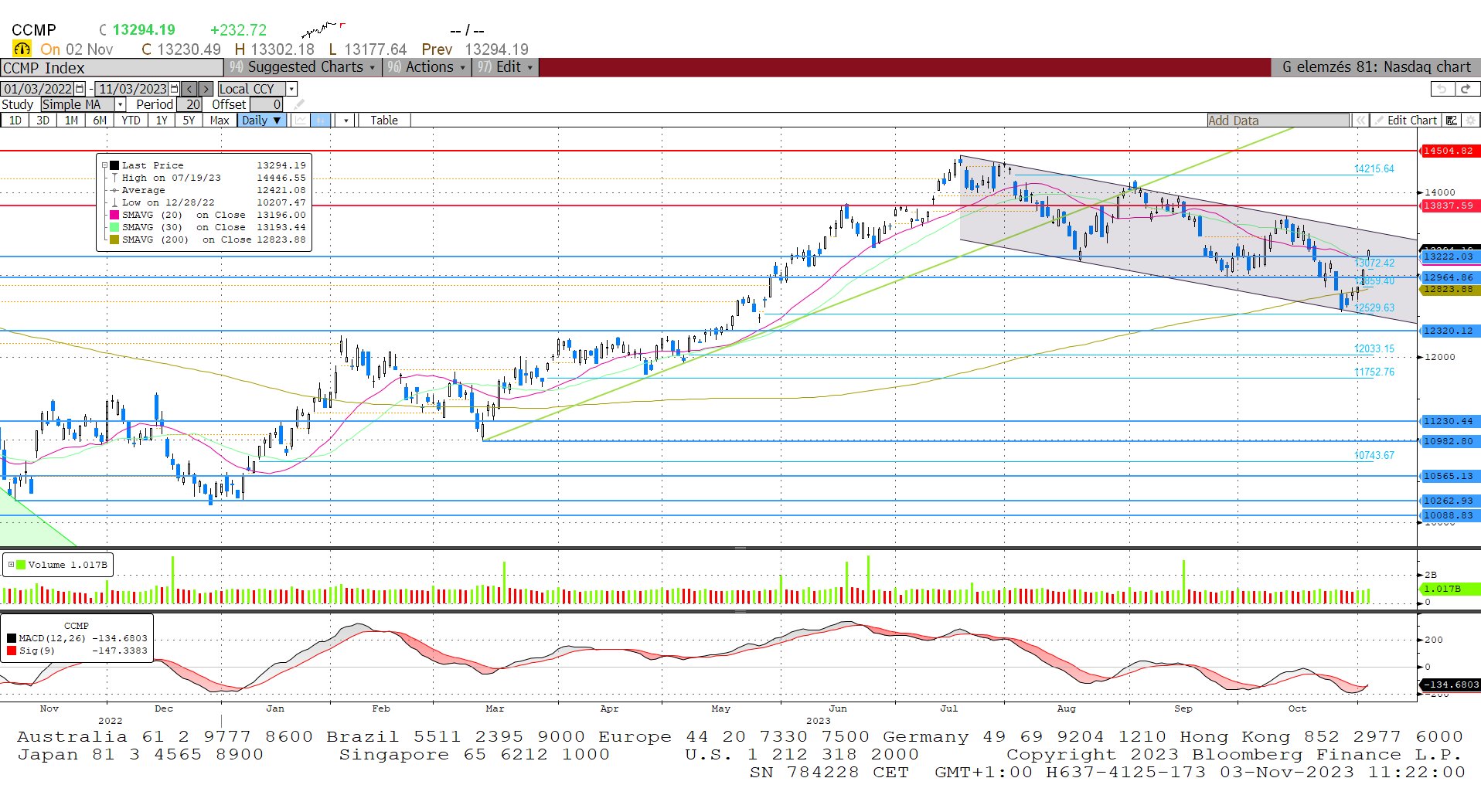This screenshot has width=1481, height=812.
Task: Collapse the Volume legend box
Action: point(11,565)
